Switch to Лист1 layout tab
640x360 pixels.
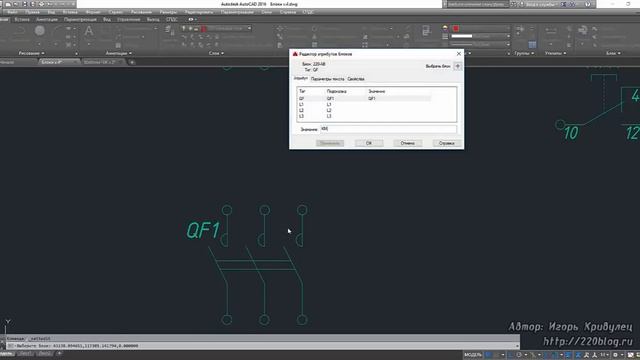(x=26, y=353)
